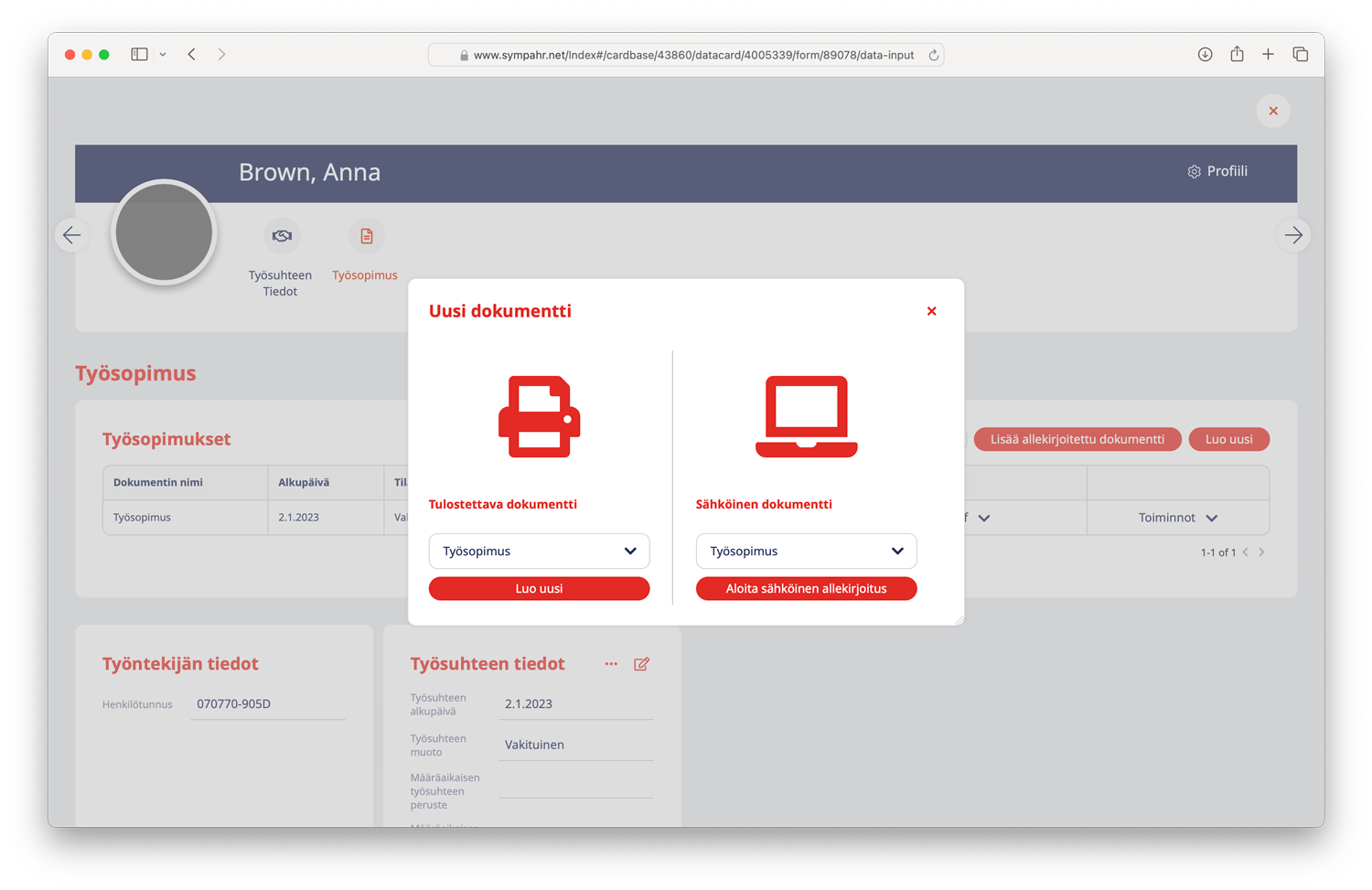Click Luo uusi button in dialog
1372x890 pixels.
pyautogui.click(x=539, y=588)
